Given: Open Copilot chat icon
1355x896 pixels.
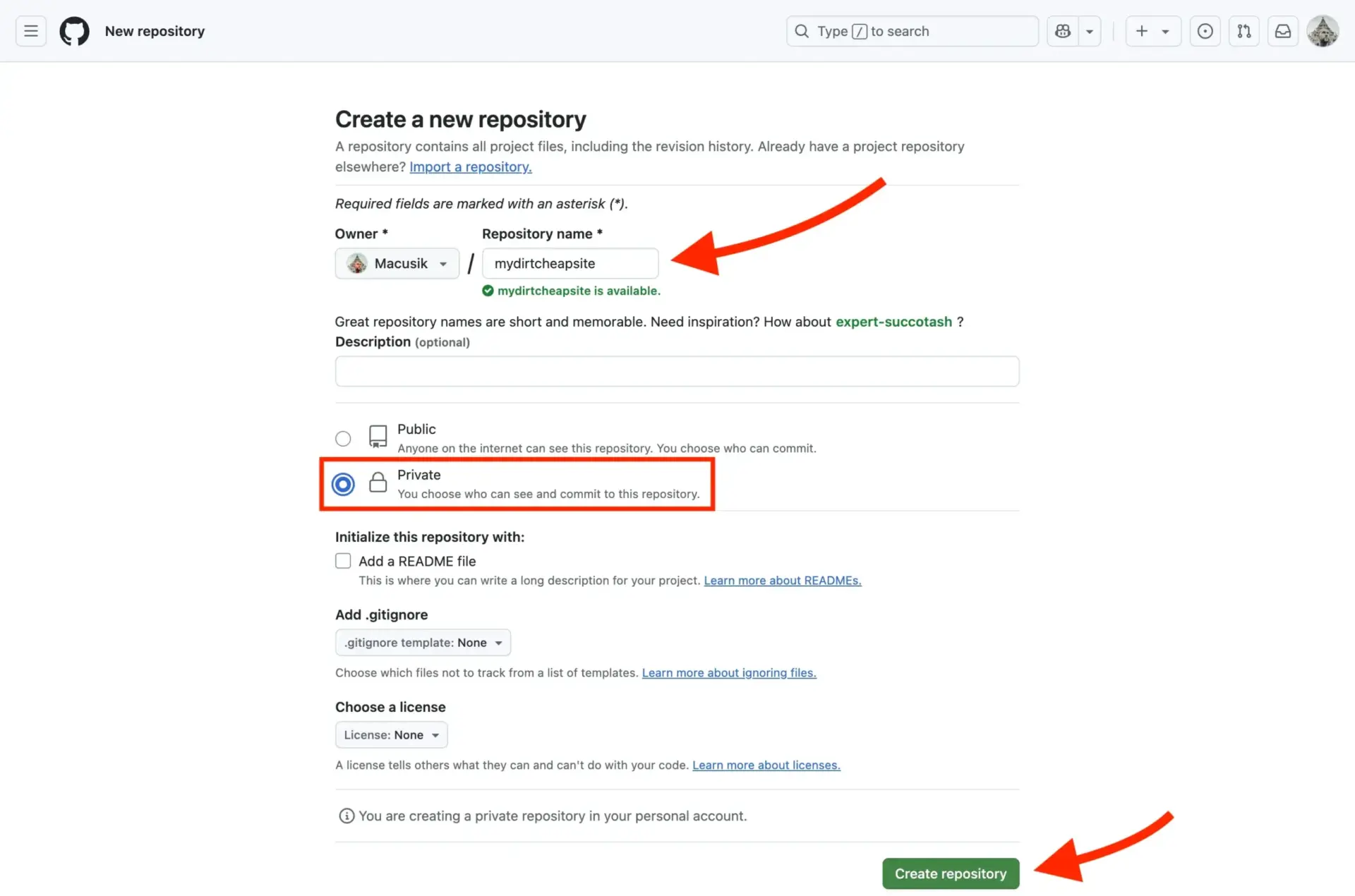Looking at the screenshot, I should (x=1063, y=31).
